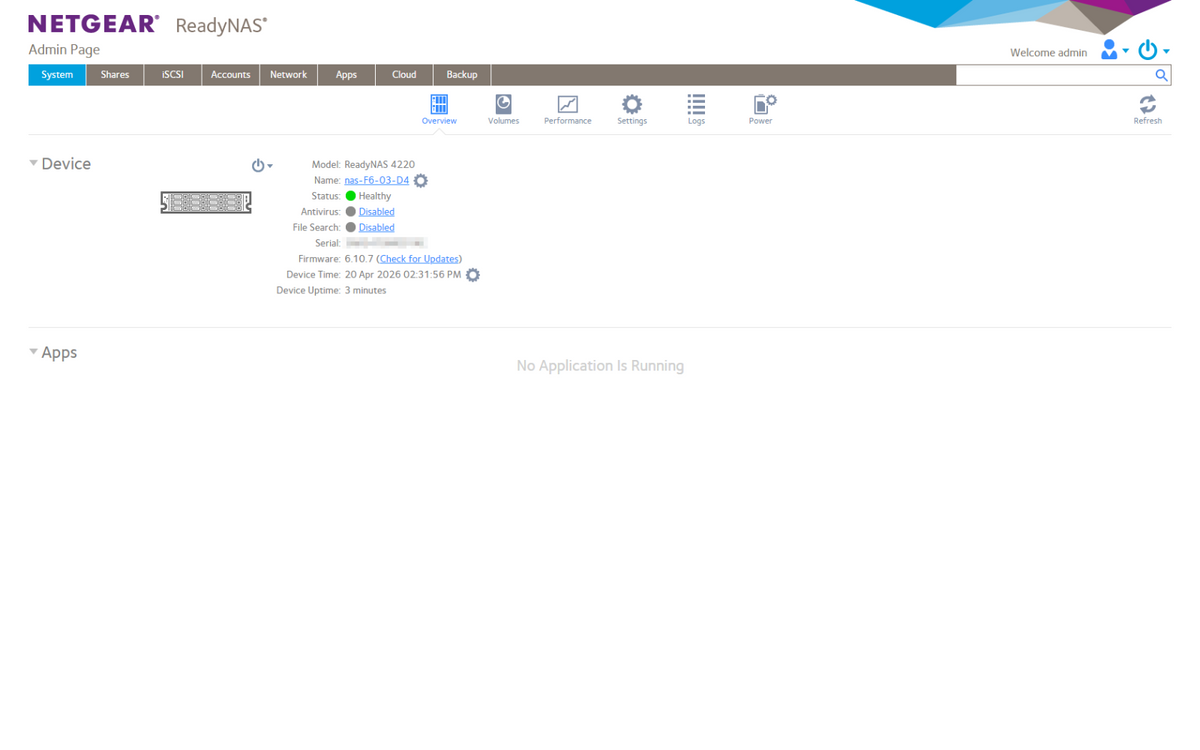Click the Device Uptime value 3 minutes
The height and width of the screenshot is (750, 1200).
point(365,291)
